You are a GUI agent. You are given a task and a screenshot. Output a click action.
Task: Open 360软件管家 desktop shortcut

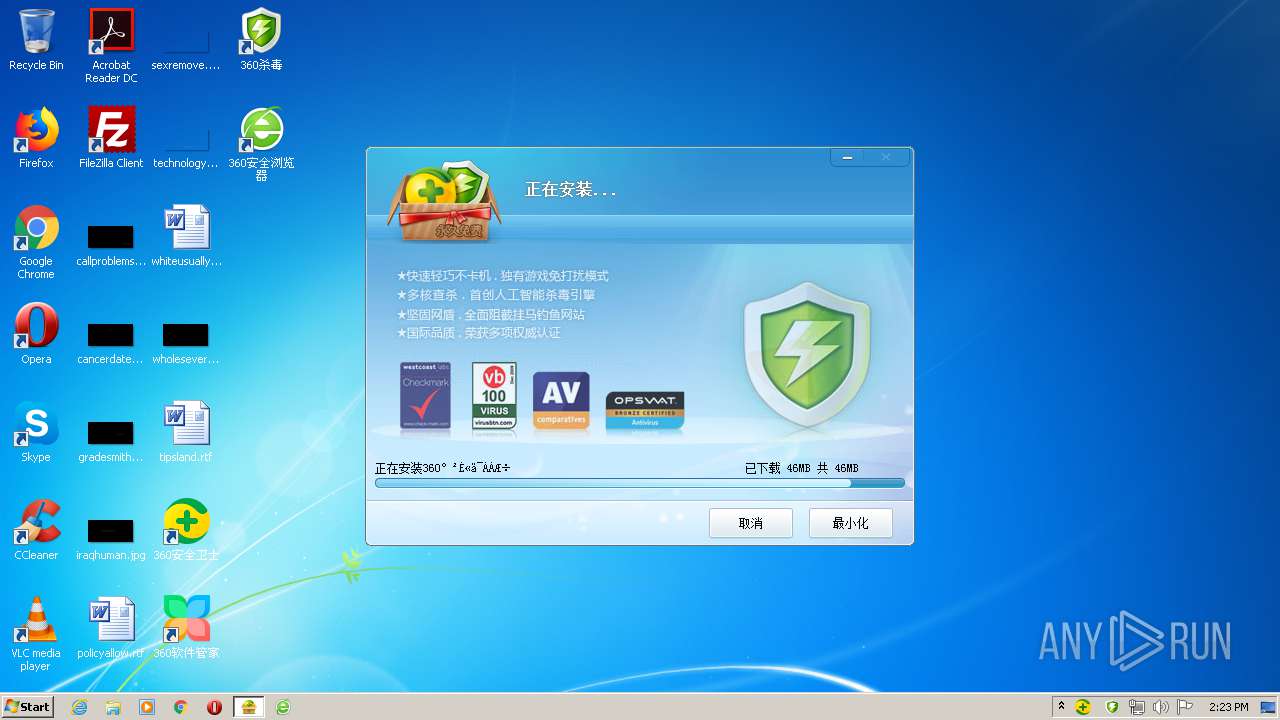click(186, 628)
